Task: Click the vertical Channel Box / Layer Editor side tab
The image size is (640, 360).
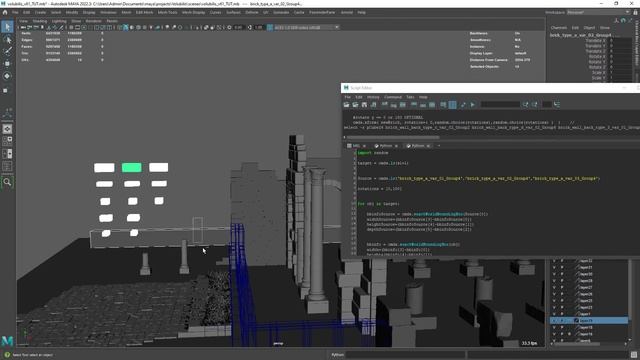Action: (637, 44)
